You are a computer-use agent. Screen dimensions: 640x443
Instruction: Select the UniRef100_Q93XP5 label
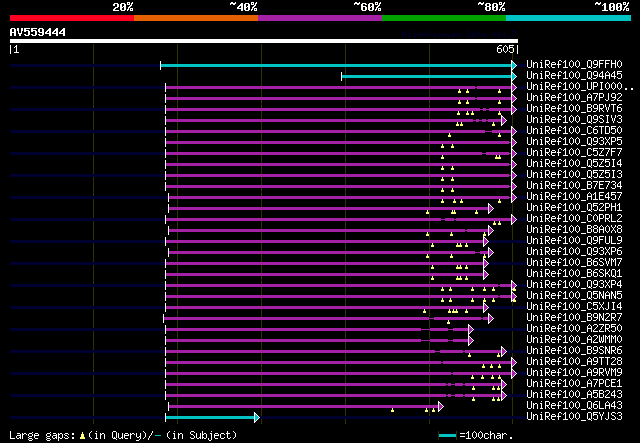[x=574, y=142]
